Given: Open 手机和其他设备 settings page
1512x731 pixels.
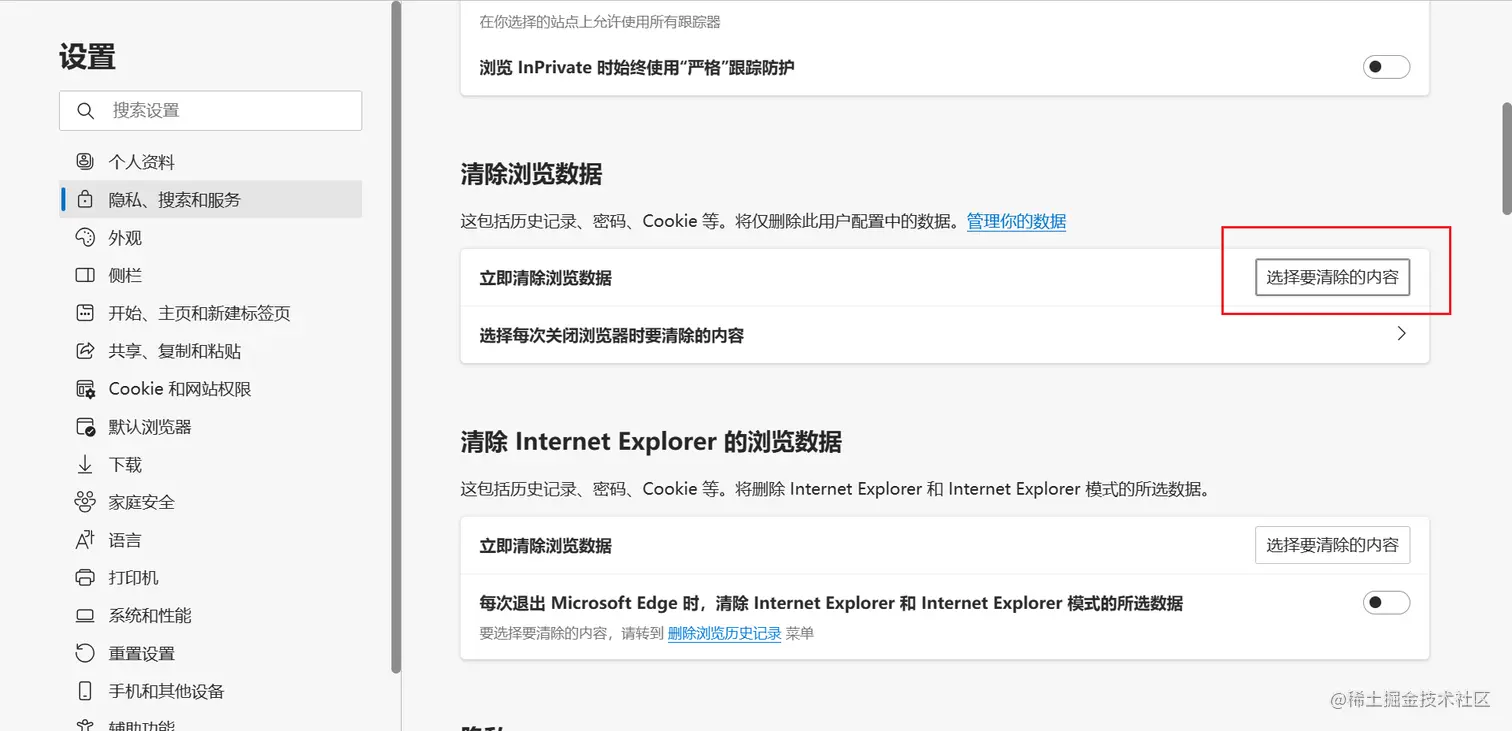Looking at the screenshot, I should [211, 692].
